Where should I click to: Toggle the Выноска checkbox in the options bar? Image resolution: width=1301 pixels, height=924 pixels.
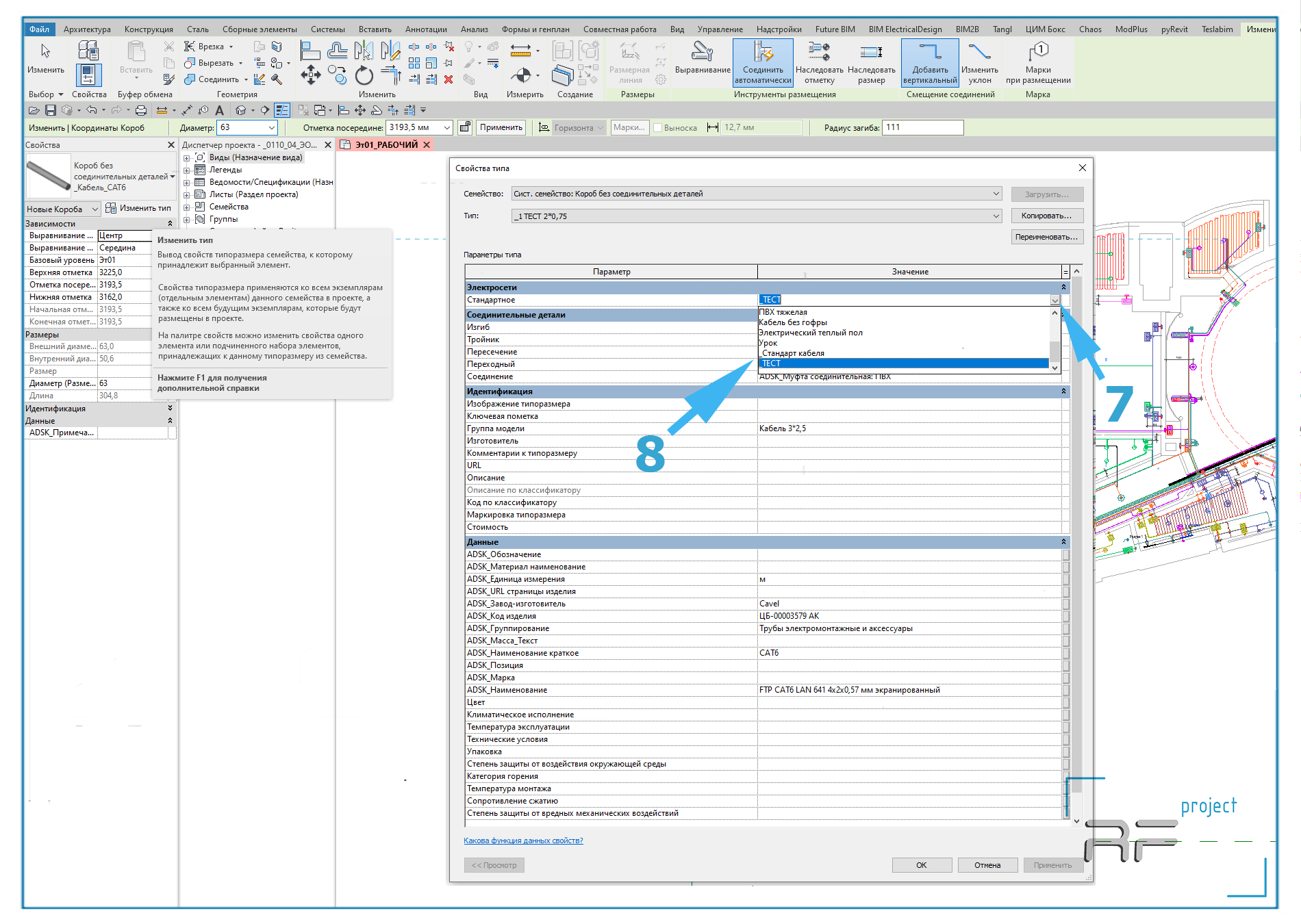pos(658,128)
